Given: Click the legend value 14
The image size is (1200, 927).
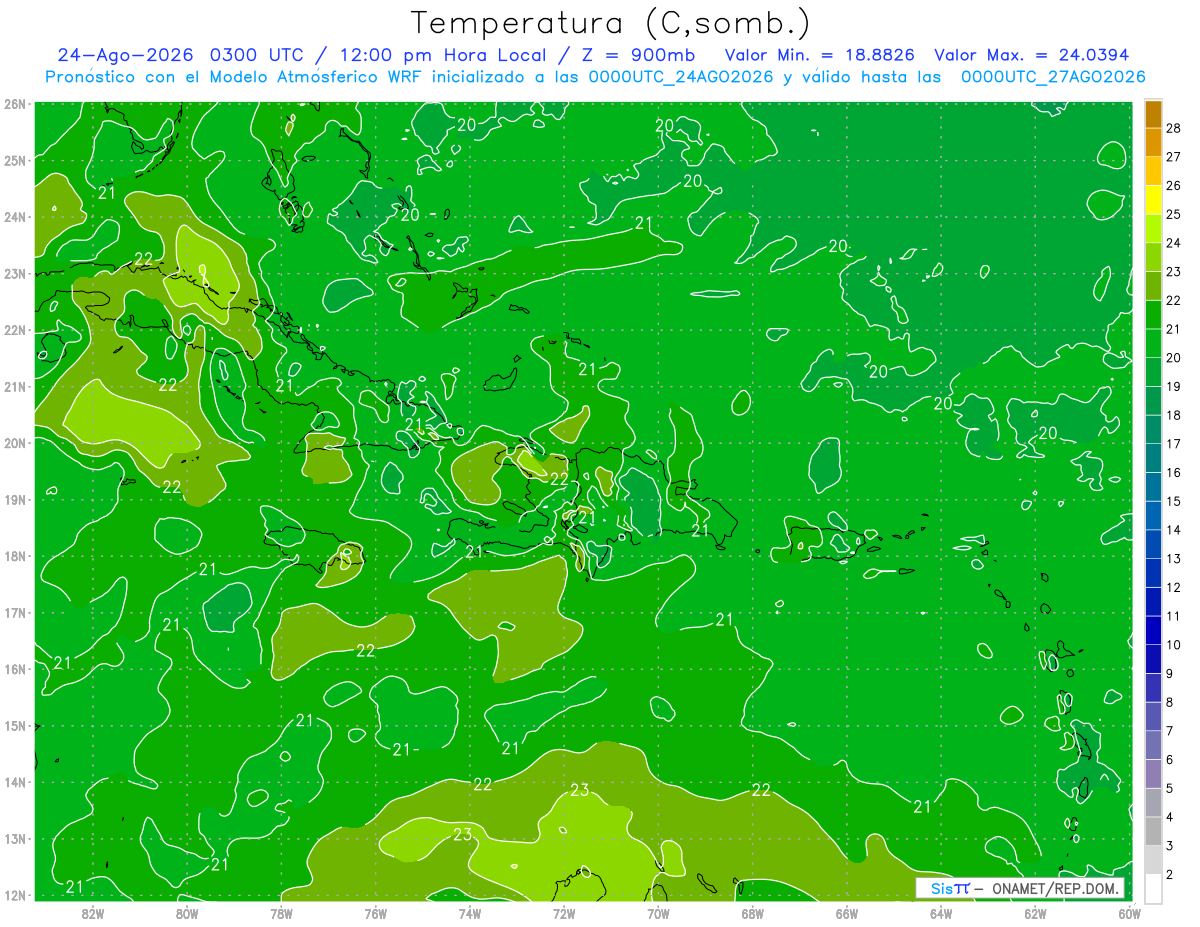Looking at the screenshot, I should pyautogui.click(x=1173, y=530).
